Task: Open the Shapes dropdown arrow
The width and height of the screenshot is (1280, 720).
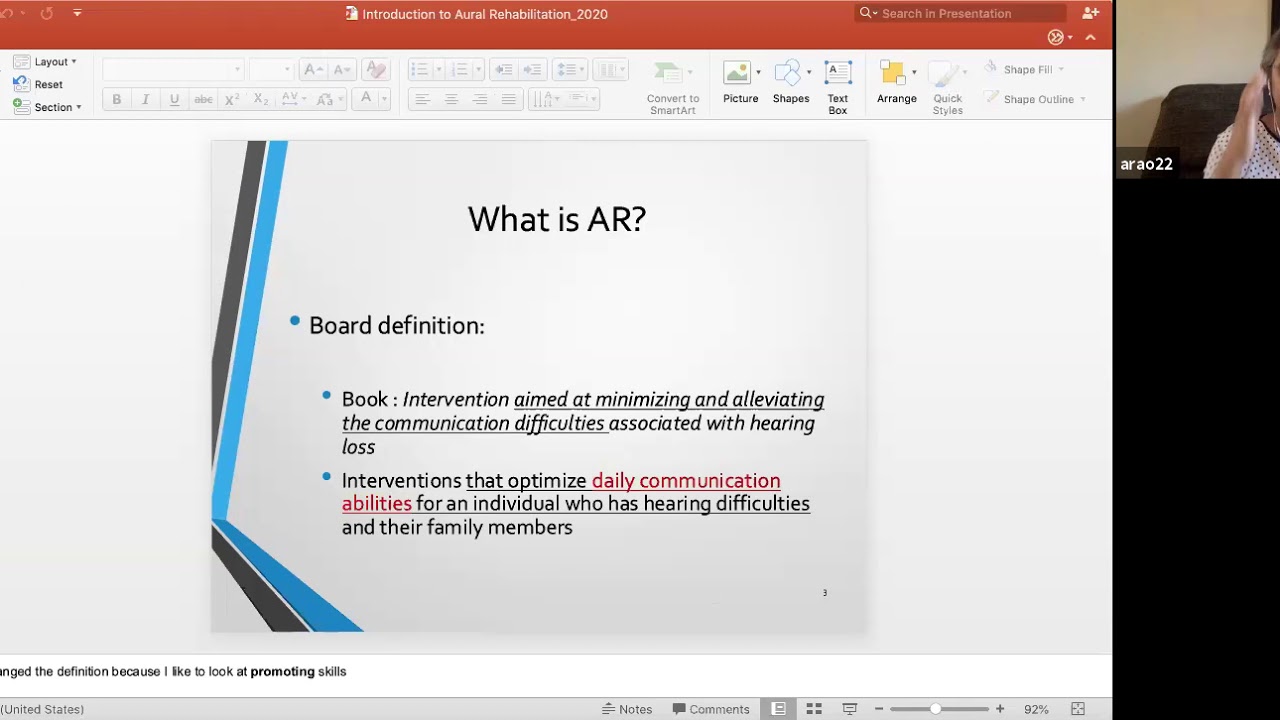Action: (x=809, y=72)
